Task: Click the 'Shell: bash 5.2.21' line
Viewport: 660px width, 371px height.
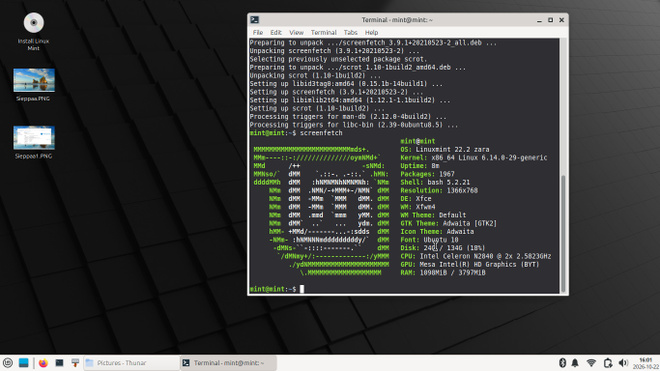Action: [435, 182]
